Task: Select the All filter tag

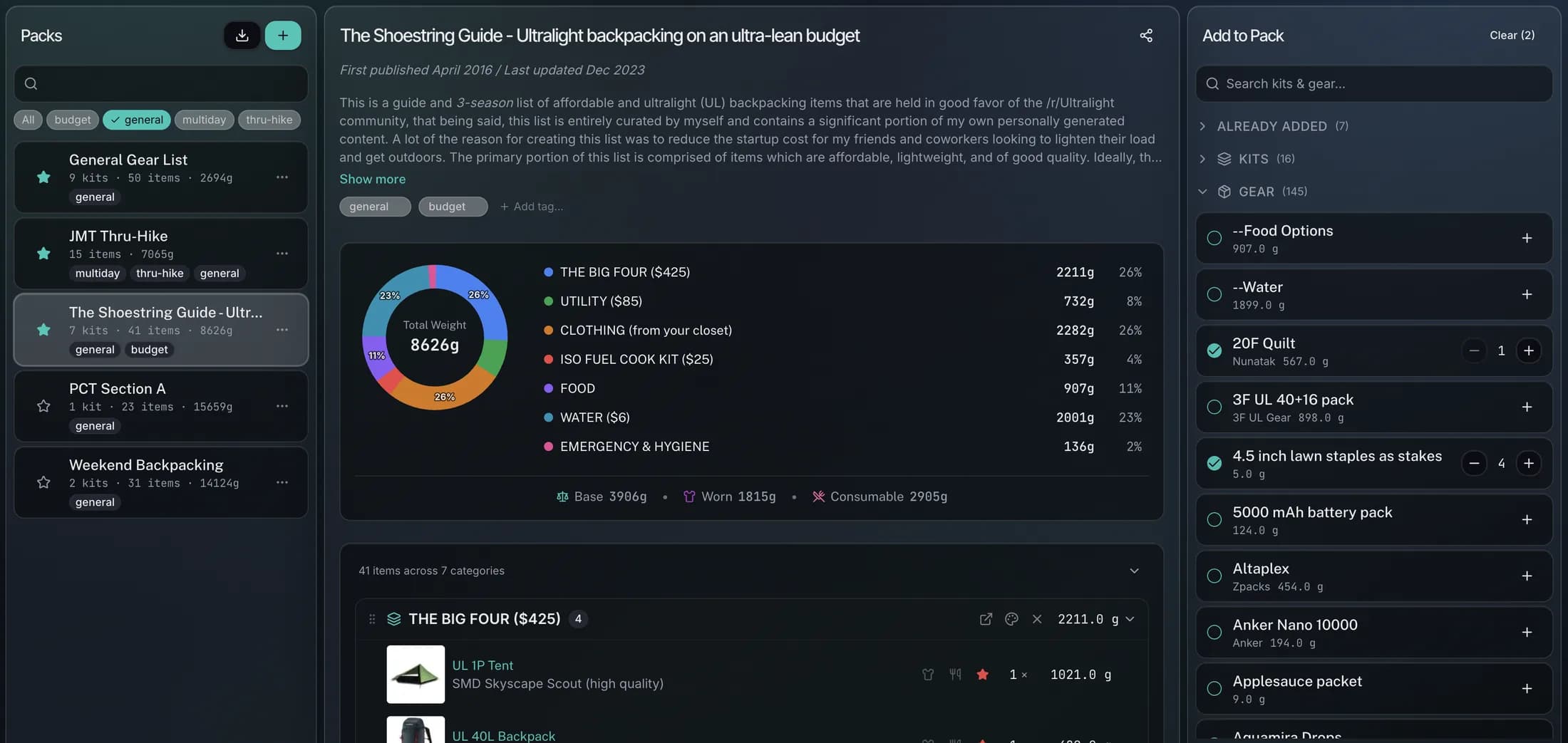Action: pos(28,120)
